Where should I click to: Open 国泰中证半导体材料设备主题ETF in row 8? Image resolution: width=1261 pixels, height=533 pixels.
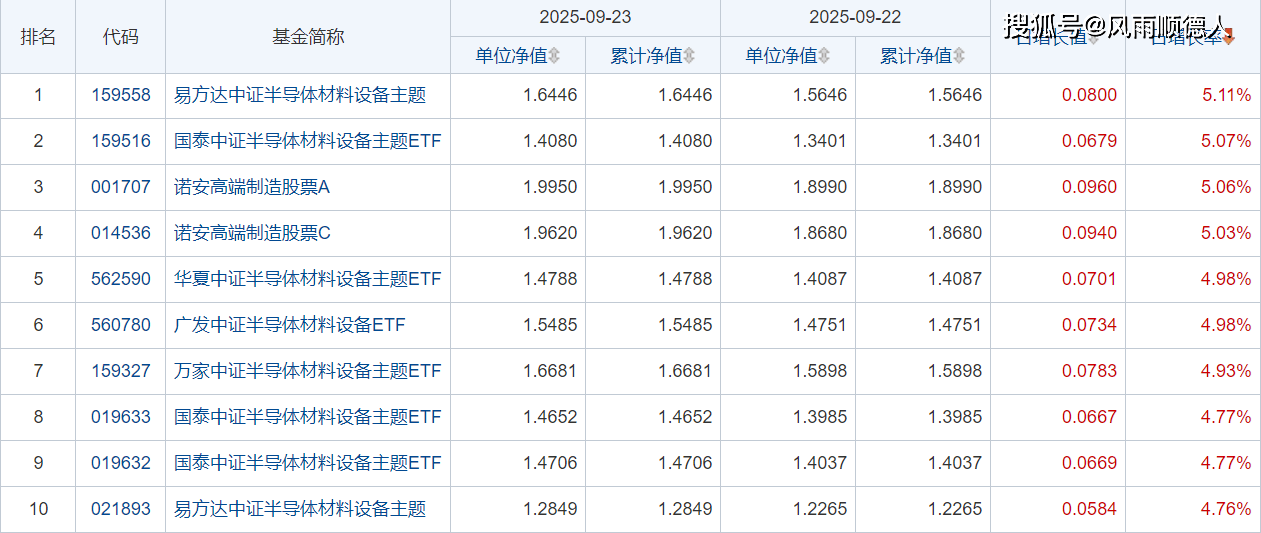click(308, 417)
